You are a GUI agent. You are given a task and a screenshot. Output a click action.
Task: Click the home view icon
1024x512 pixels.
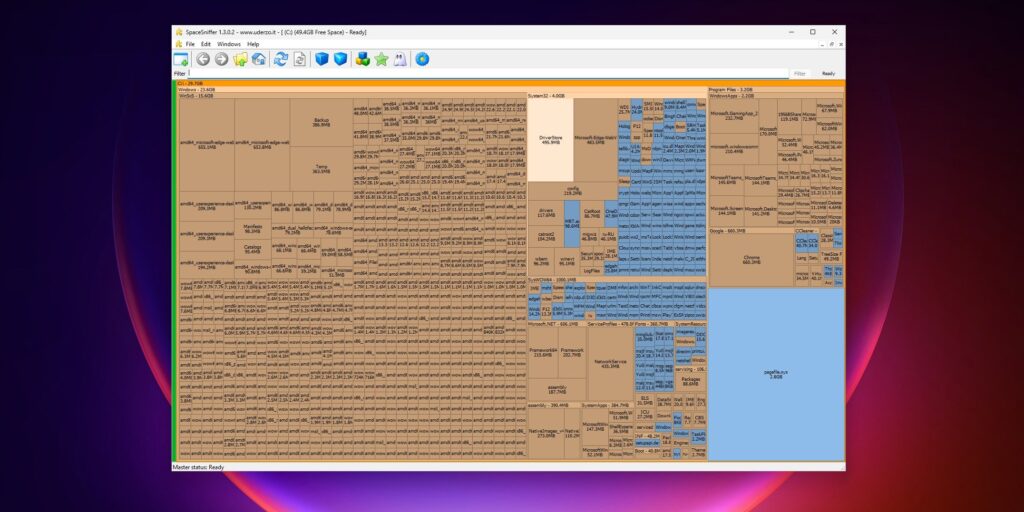point(259,59)
